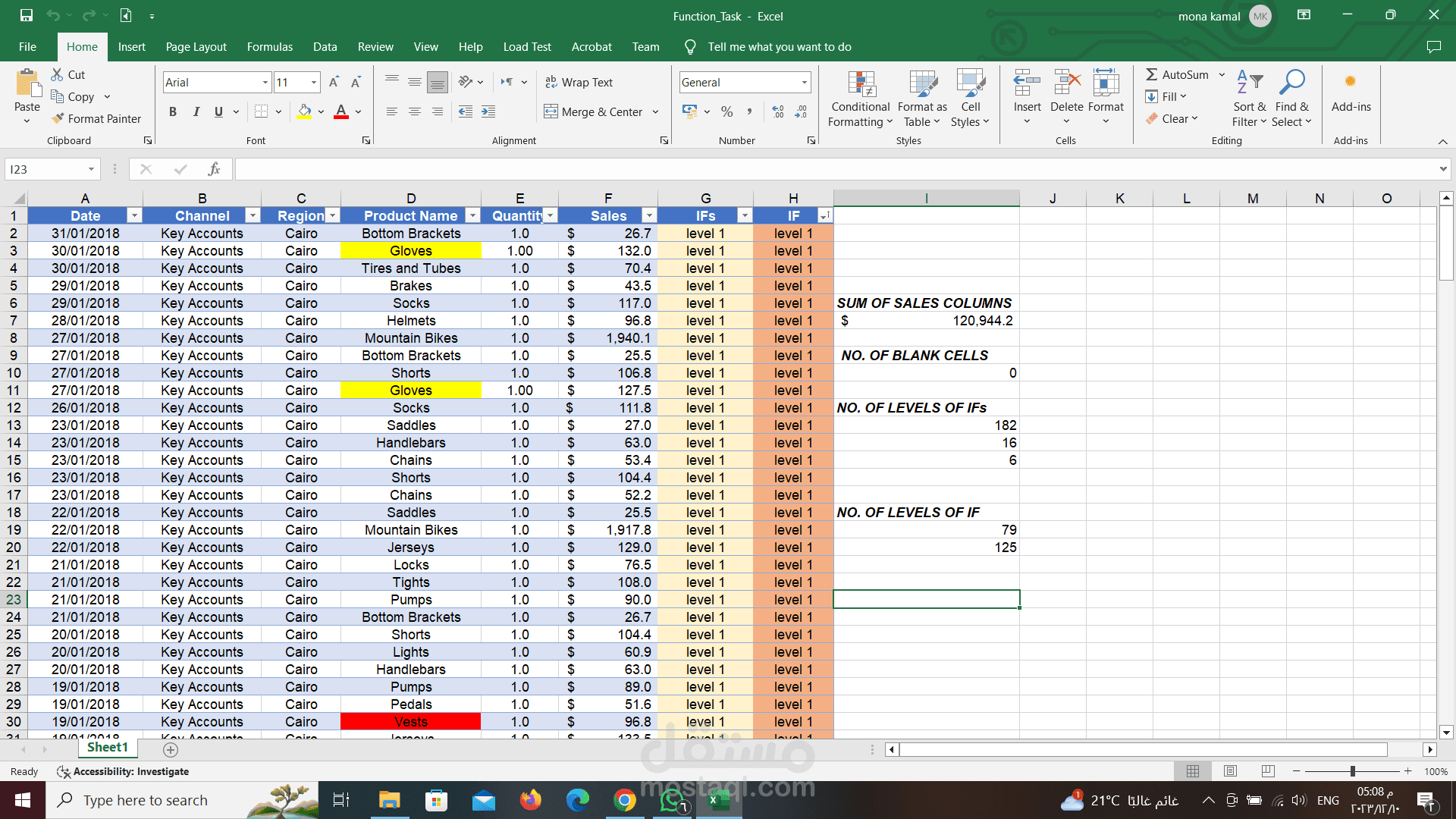Click the AutoSum button
The width and height of the screenshot is (1456, 819).
[x=1178, y=74]
